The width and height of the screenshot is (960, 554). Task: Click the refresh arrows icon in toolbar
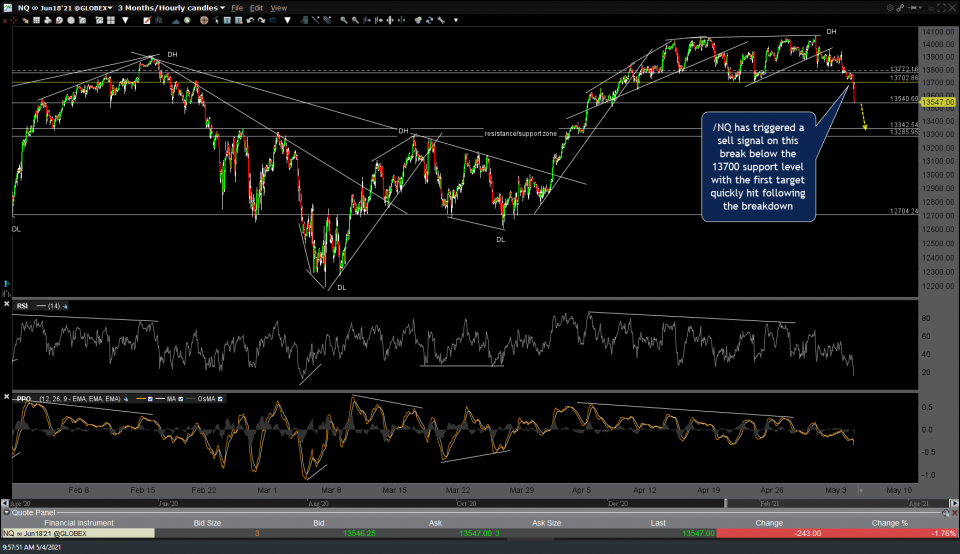pyautogui.click(x=430, y=20)
